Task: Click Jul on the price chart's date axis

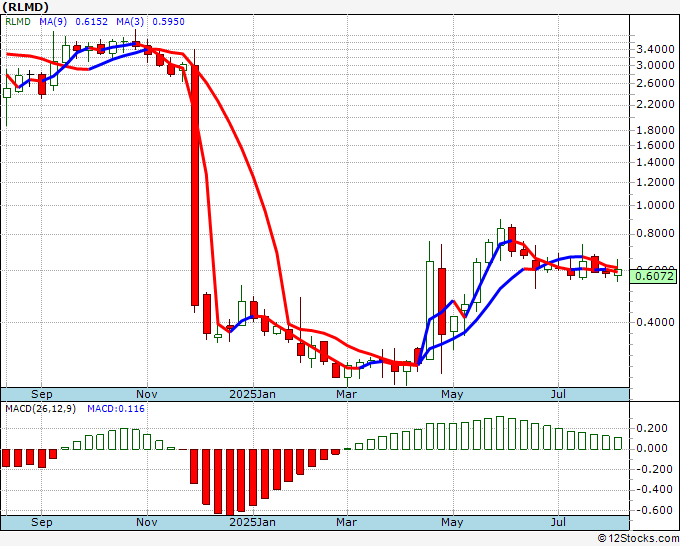Action: pyautogui.click(x=558, y=394)
